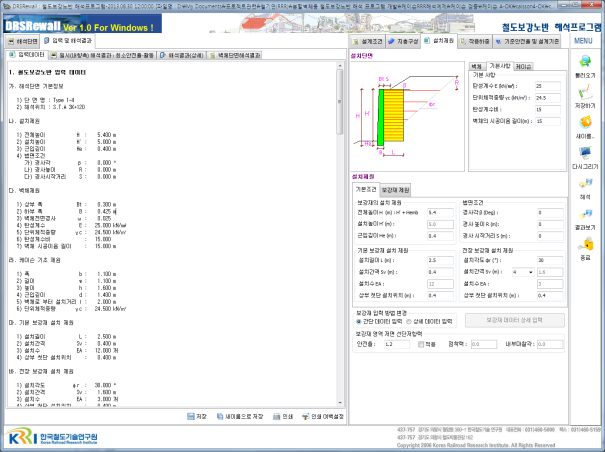Screen dimensions: 605x452
Task: Open the 설치간격 Sv dropdown showing 4
Action: tap(523, 272)
